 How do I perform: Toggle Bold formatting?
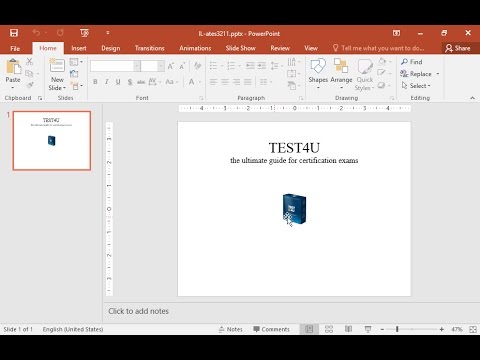pos(95,82)
